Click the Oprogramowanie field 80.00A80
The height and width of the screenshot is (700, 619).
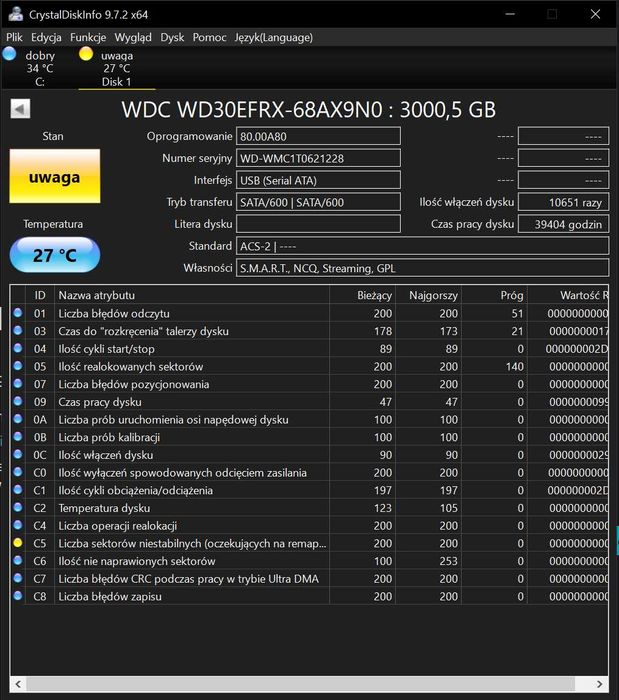click(318, 137)
